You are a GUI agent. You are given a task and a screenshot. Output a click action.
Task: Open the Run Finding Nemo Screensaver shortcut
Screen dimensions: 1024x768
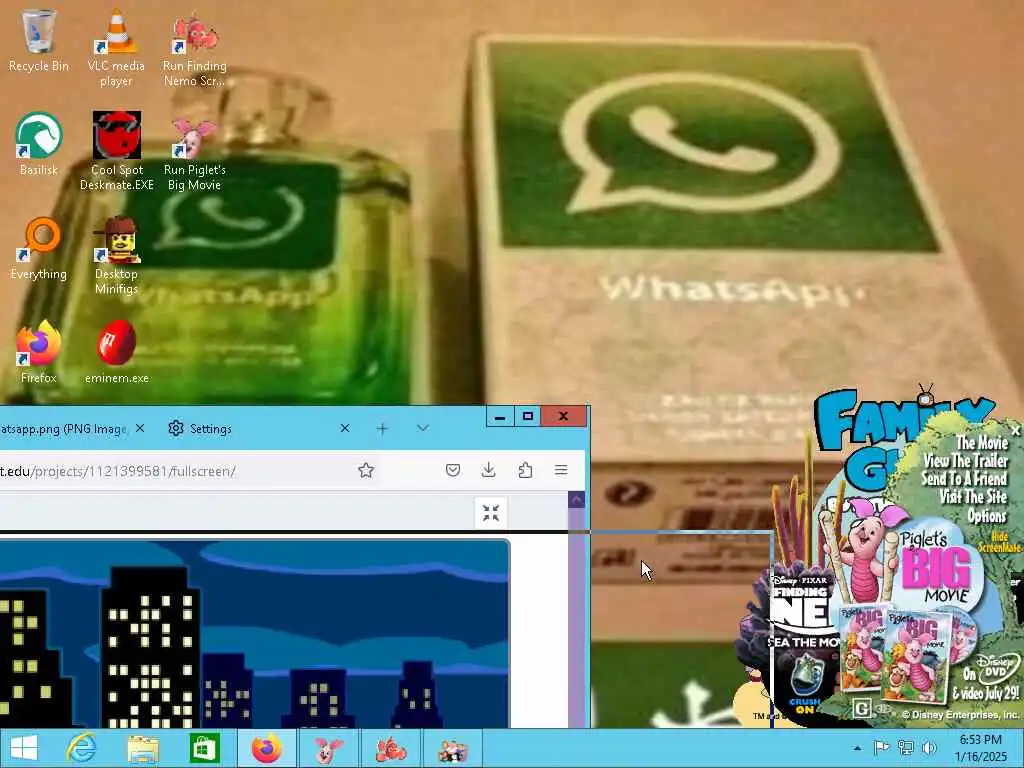click(195, 47)
